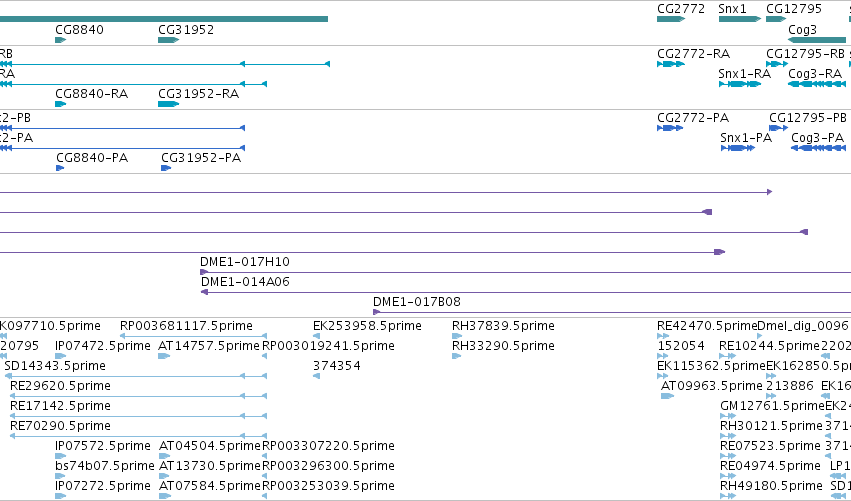Select the AT14757.5prime EST feature
Image resolution: width=851 pixels, height=501 pixels.
pos(164,357)
